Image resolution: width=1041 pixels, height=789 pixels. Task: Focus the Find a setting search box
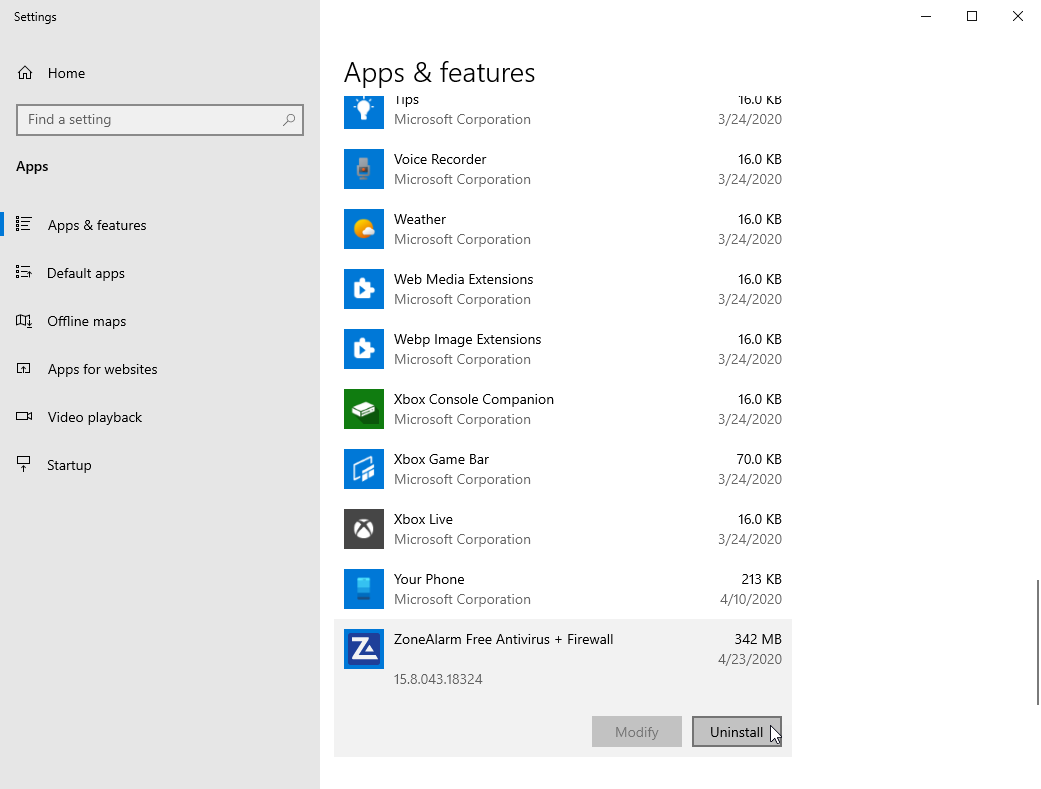(160, 120)
